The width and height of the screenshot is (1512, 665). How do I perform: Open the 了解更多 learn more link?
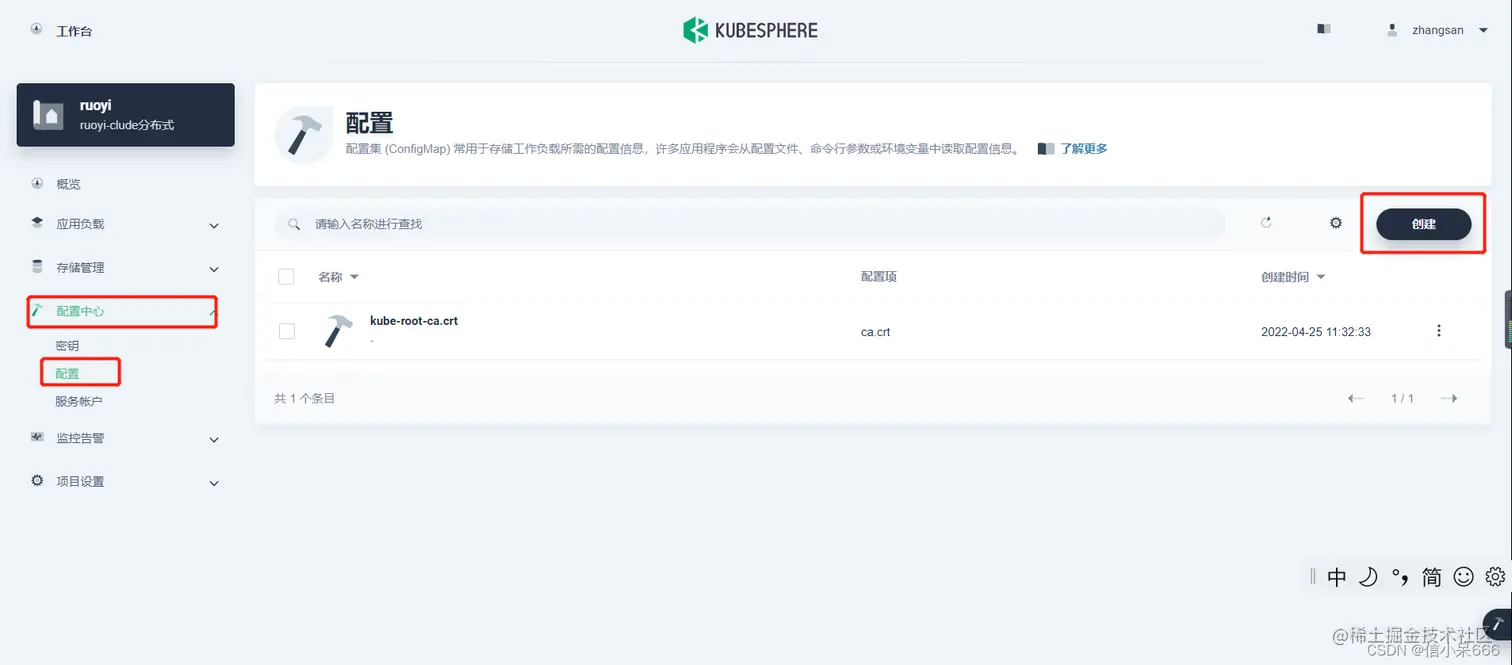[x=1084, y=149]
